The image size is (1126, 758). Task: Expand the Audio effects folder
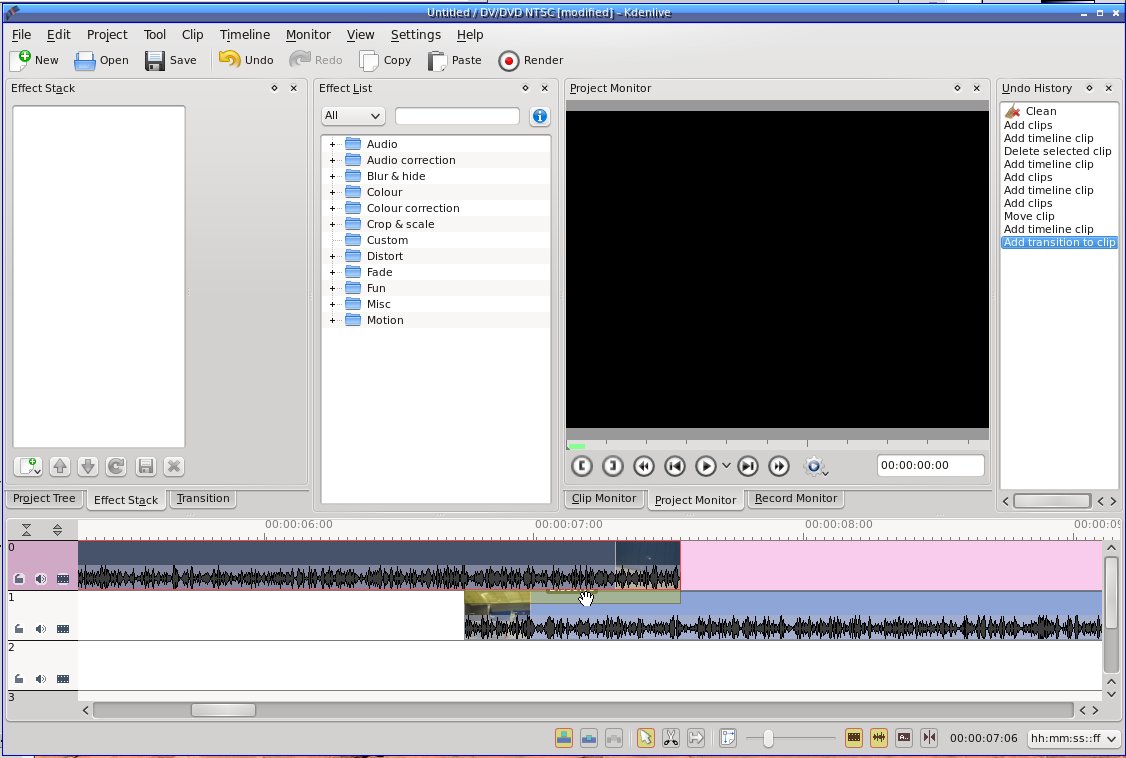(x=332, y=144)
